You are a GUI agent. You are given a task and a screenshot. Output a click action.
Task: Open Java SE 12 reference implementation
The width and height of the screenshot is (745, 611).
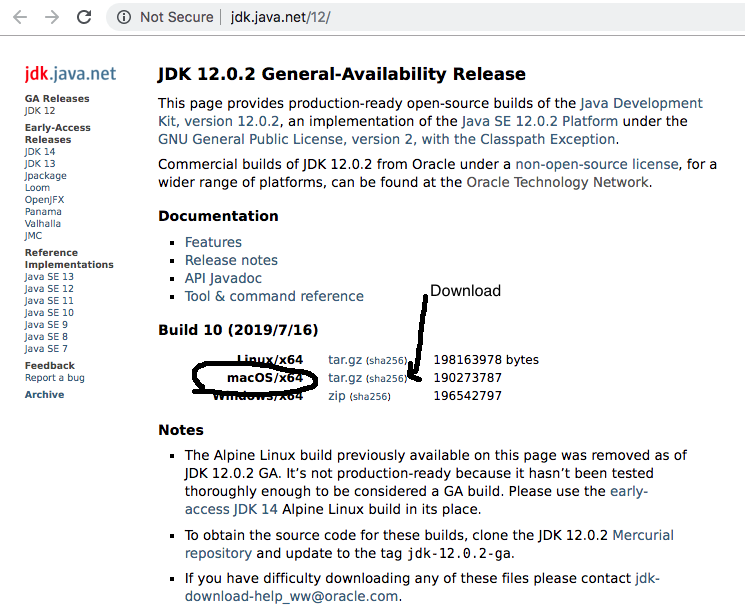[x=49, y=288]
